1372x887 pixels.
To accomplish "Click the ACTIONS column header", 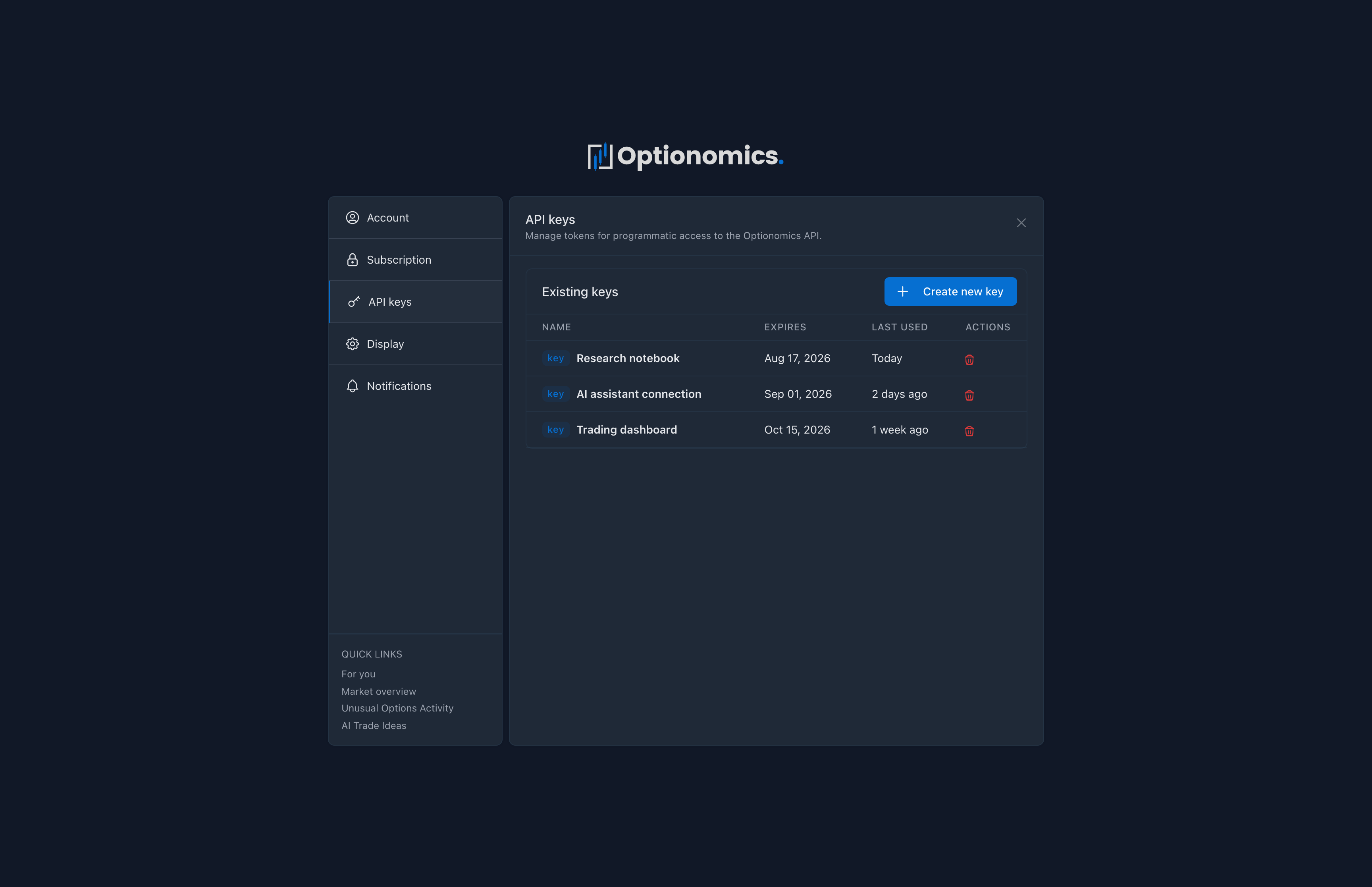I will [x=987, y=327].
